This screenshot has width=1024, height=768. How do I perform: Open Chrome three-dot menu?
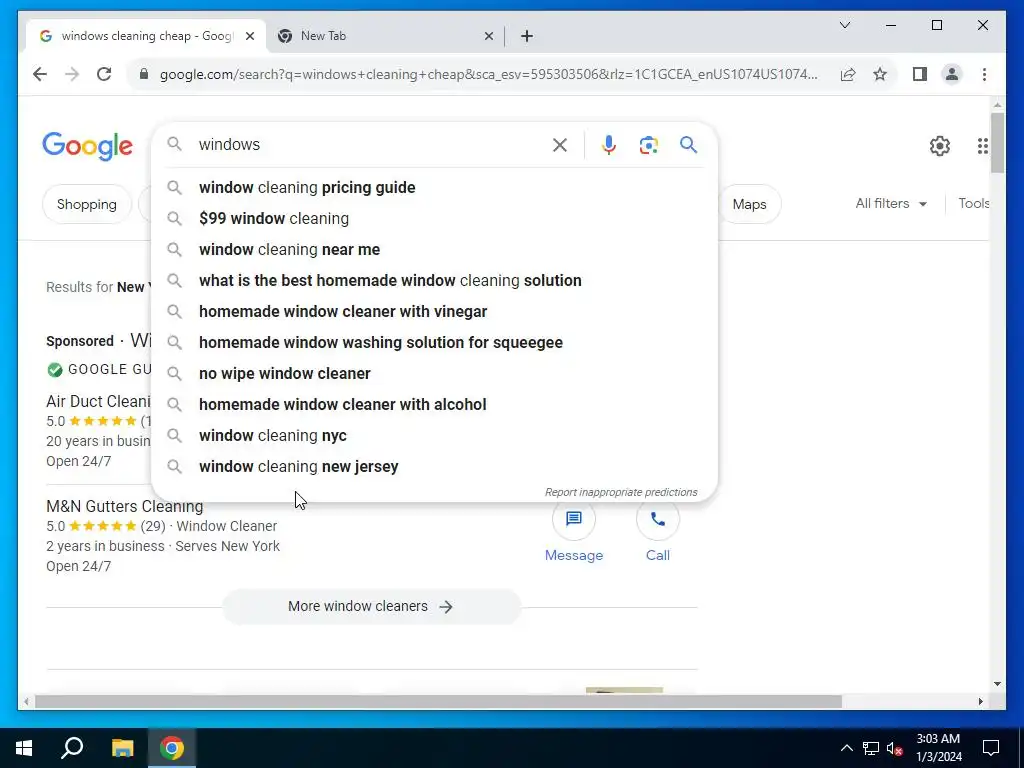click(984, 74)
